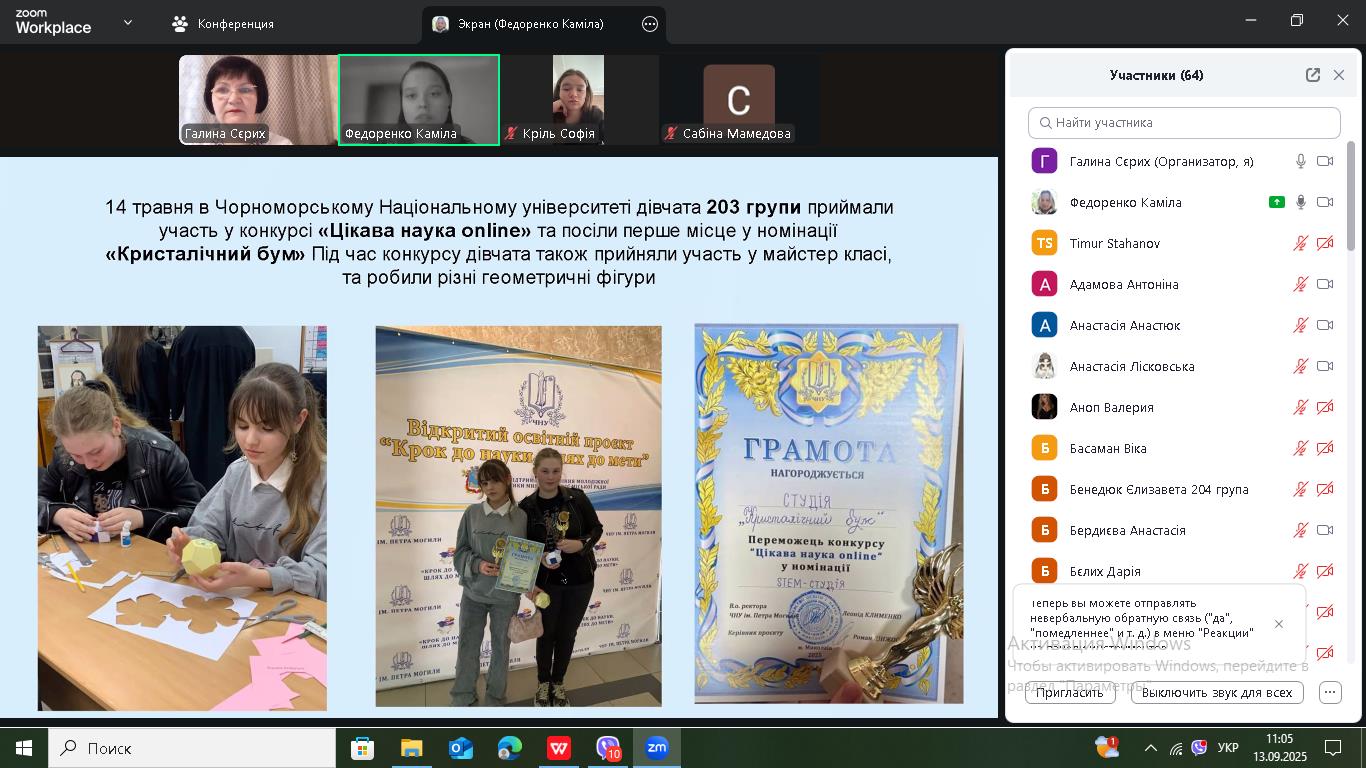
Task: Unmute Адамова Антоніна's microphone
Action: [x=1300, y=284]
